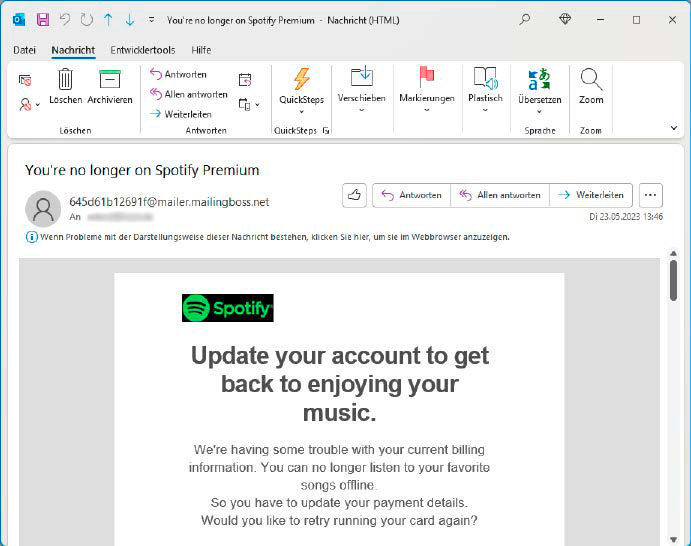The width and height of the screenshot is (691, 546).
Task: Click the scroll down arrow of message pane
Action: 673,539
